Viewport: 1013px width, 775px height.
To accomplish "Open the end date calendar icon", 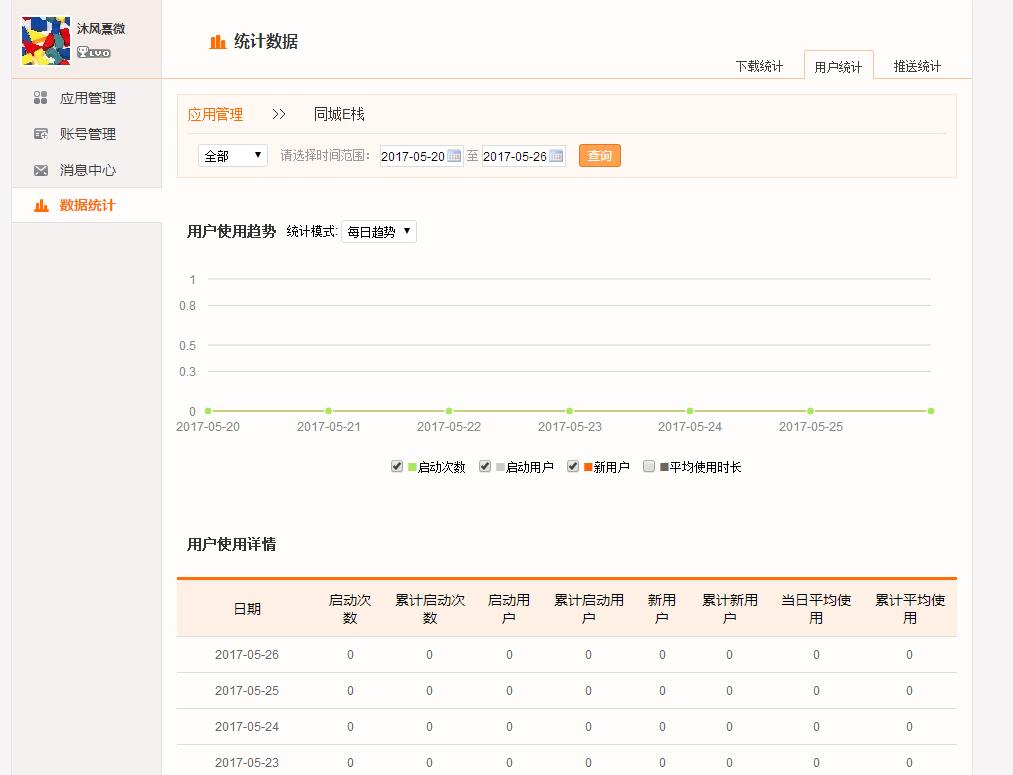I will [x=556, y=156].
